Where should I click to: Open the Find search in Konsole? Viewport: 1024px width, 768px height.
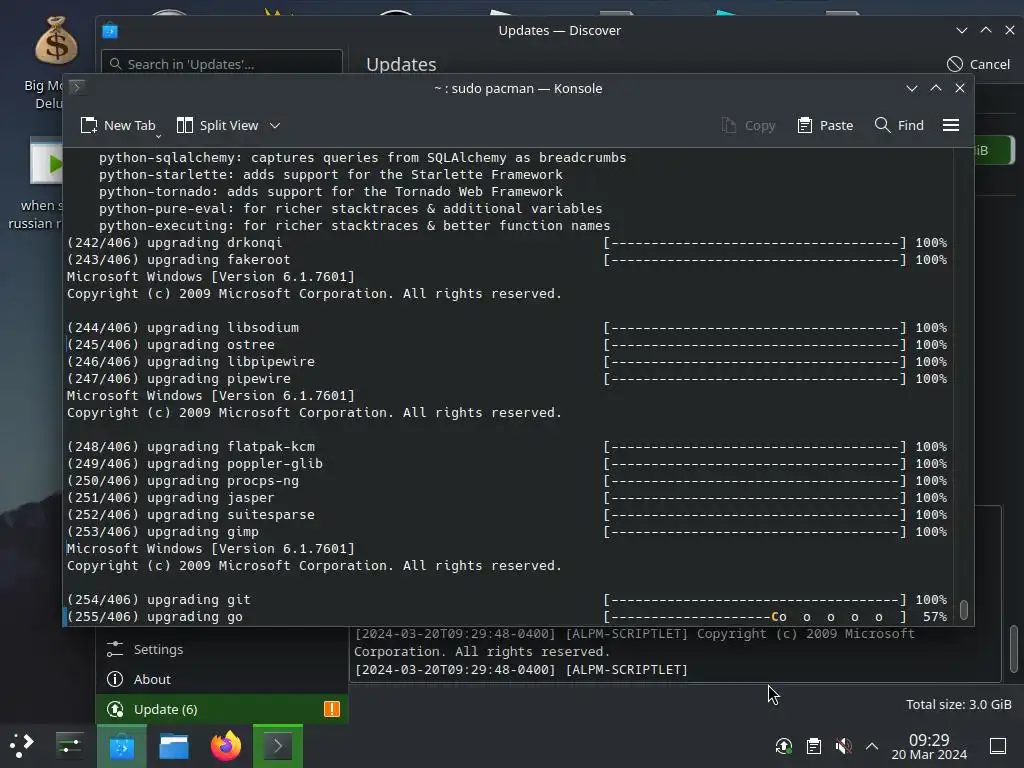point(899,125)
